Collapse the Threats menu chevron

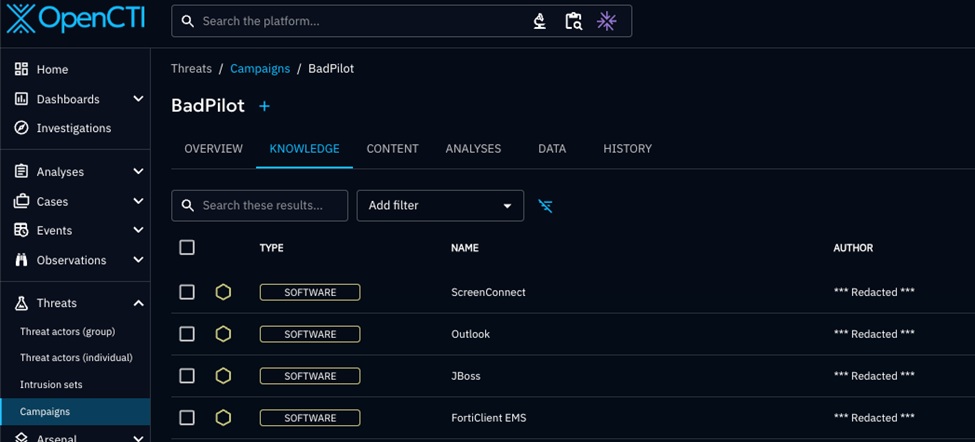click(138, 303)
